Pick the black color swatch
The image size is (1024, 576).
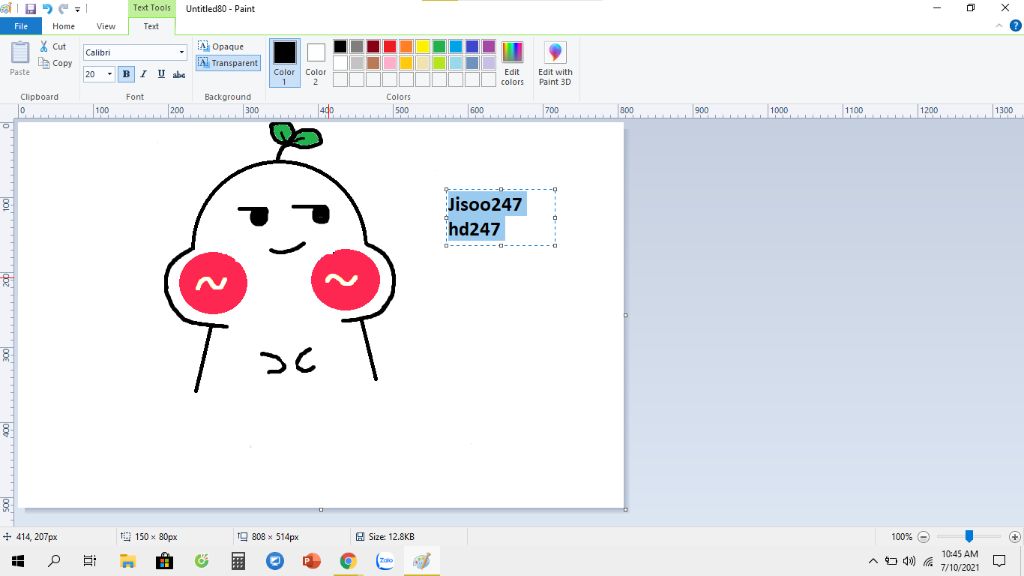point(340,46)
